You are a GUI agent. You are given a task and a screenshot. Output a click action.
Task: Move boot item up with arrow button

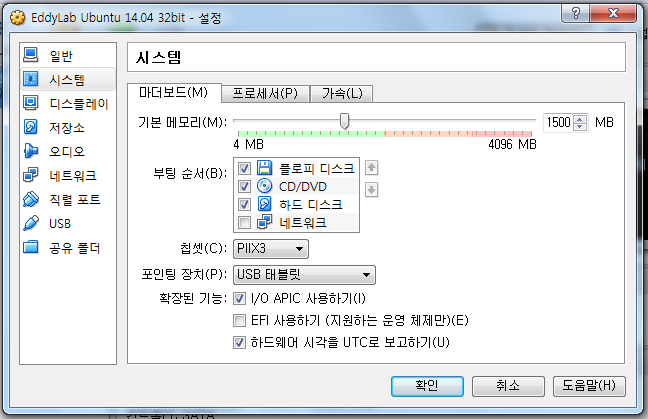(x=372, y=168)
